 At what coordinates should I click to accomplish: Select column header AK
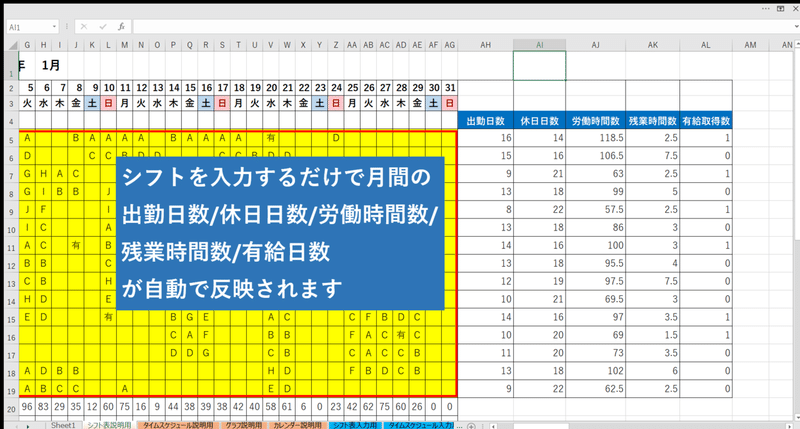pos(653,45)
